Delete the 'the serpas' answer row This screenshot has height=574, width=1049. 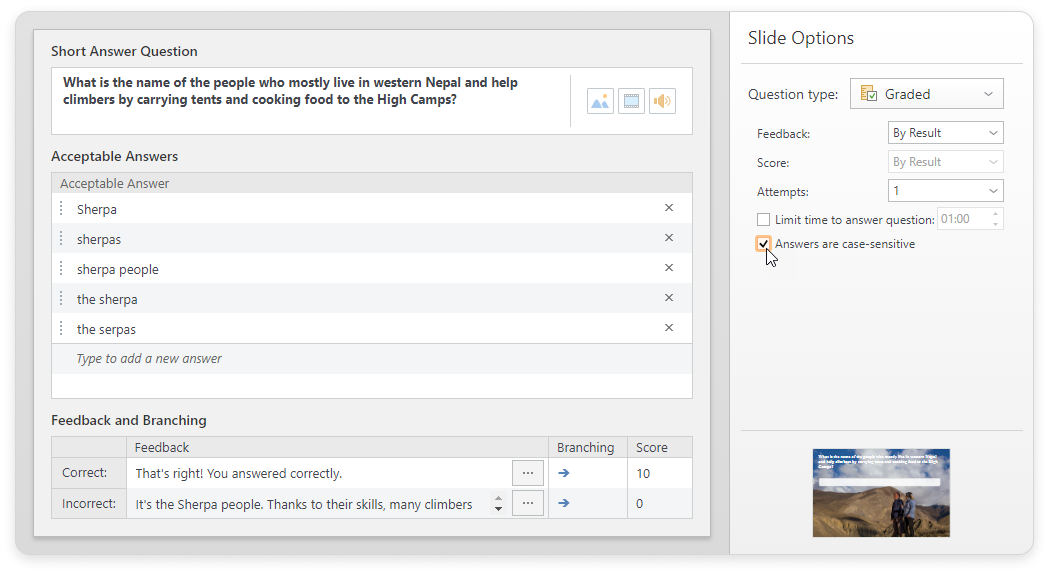coord(669,328)
